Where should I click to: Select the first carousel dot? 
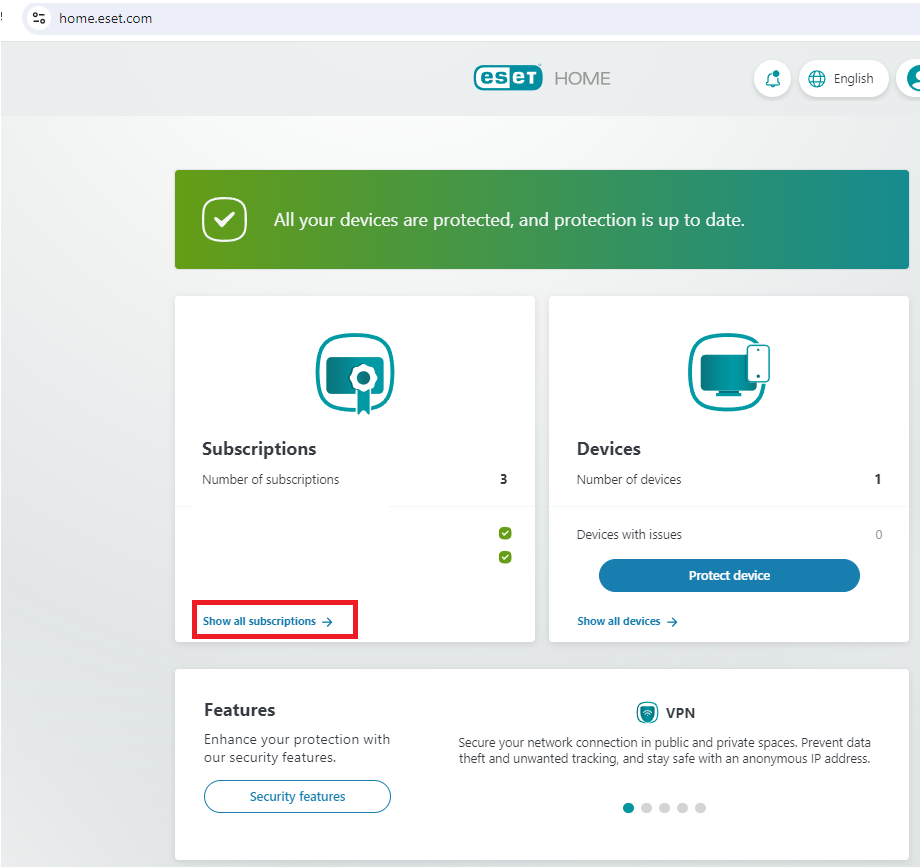pyautogui.click(x=629, y=808)
